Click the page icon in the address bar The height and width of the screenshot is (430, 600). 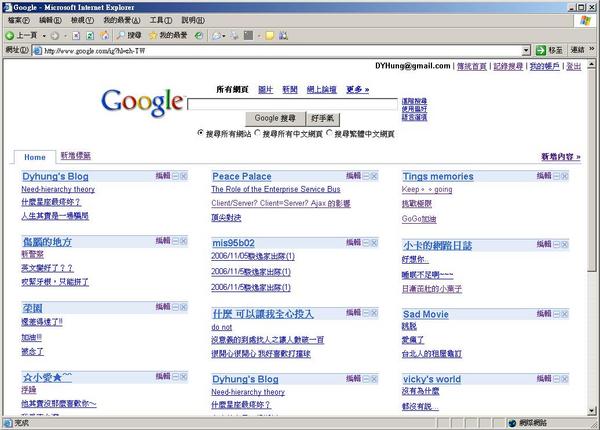[38, 50]
